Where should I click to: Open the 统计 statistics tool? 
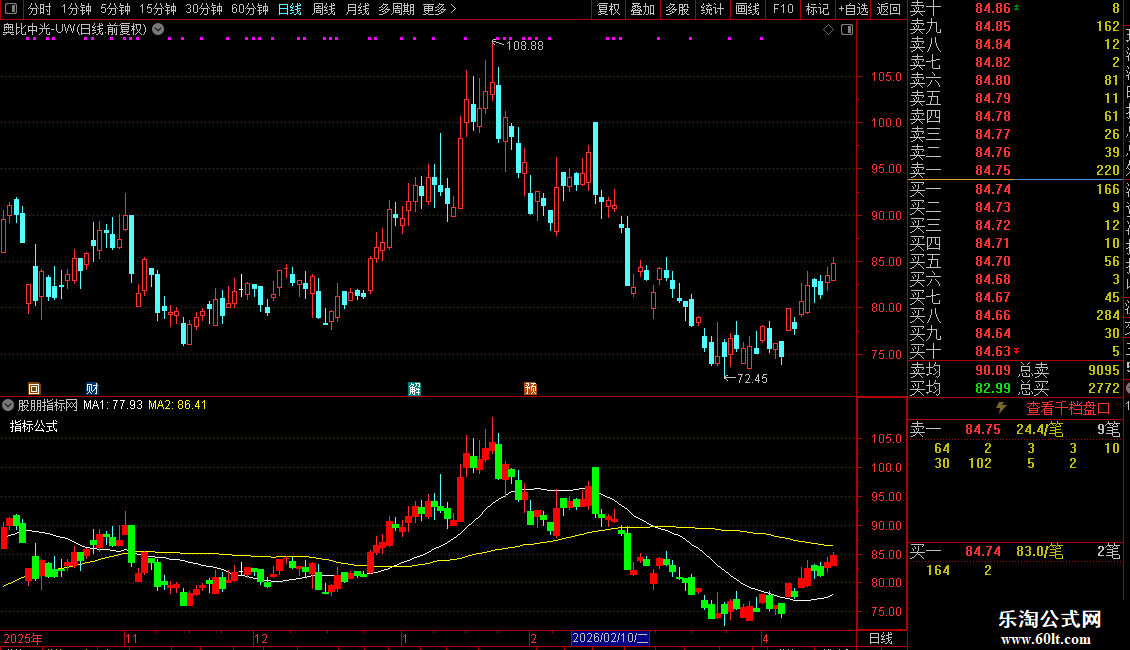(x=712, y=9)
